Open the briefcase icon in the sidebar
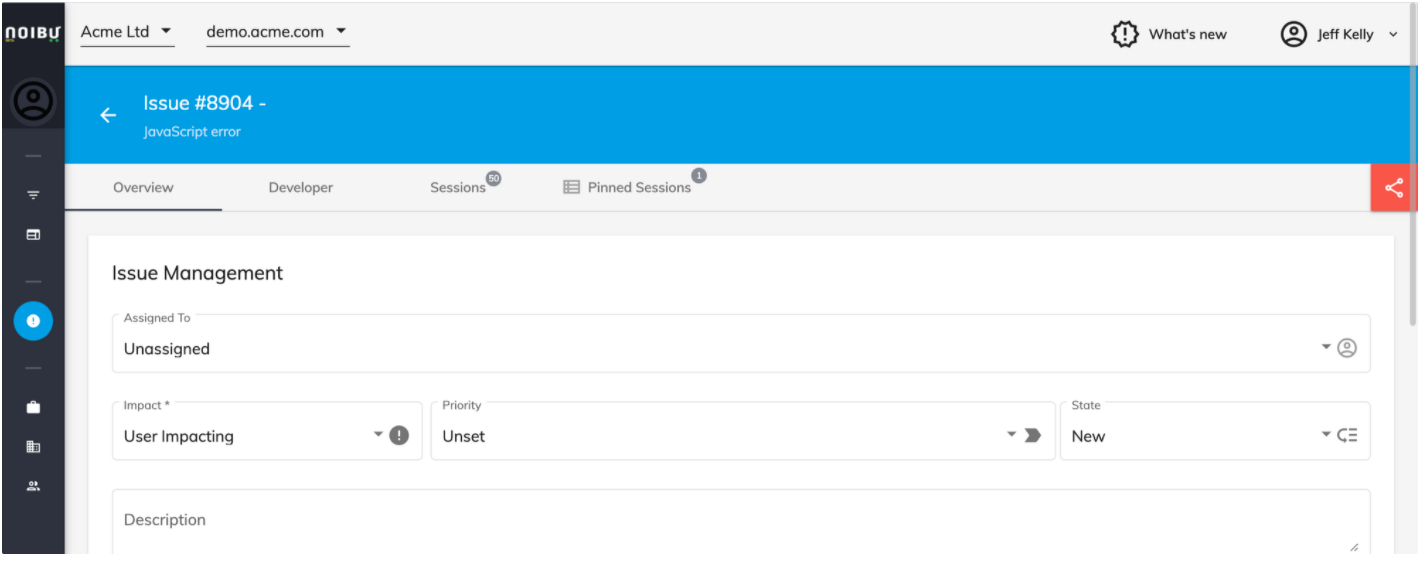This screenshot has height=562, width=1420. [x=33, y=407]
